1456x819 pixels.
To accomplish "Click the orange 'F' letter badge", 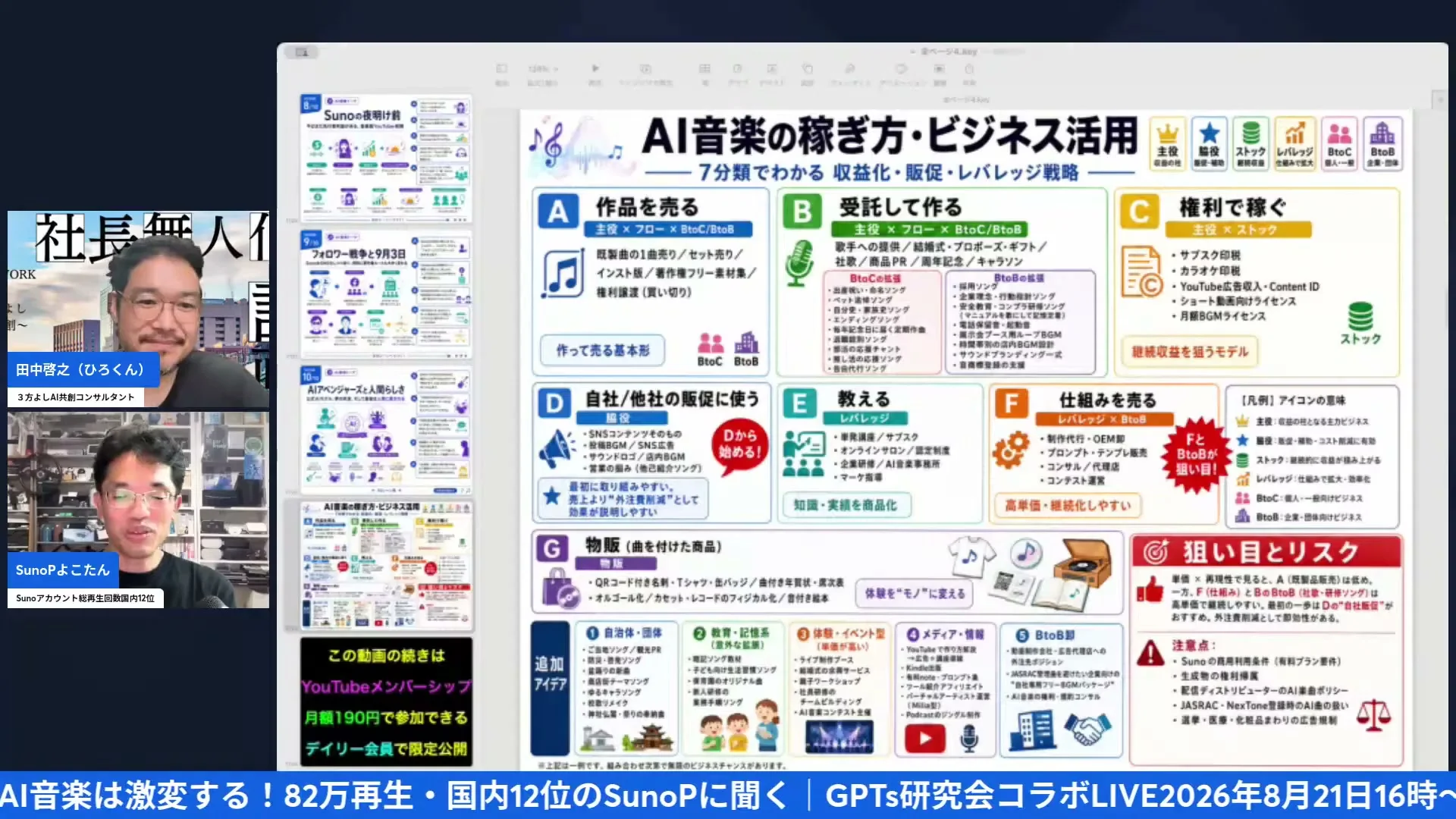I will (x=1011, y=403).
